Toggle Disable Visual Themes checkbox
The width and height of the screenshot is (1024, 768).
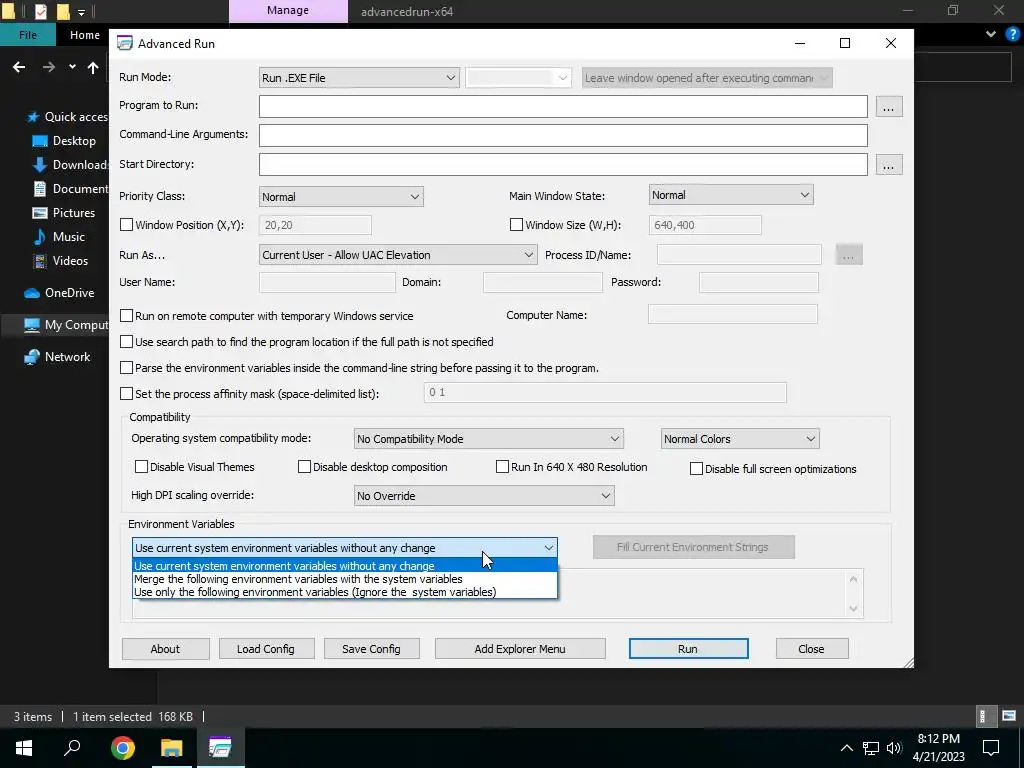tap(141, 467)
